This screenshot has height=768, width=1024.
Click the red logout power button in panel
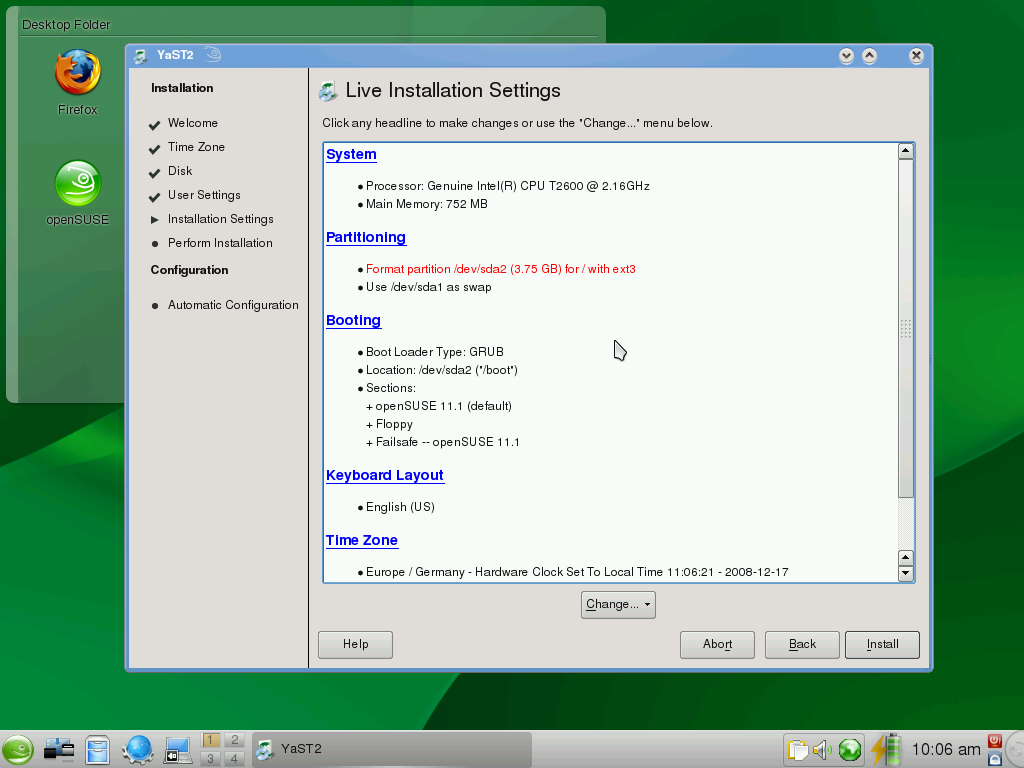995,741
